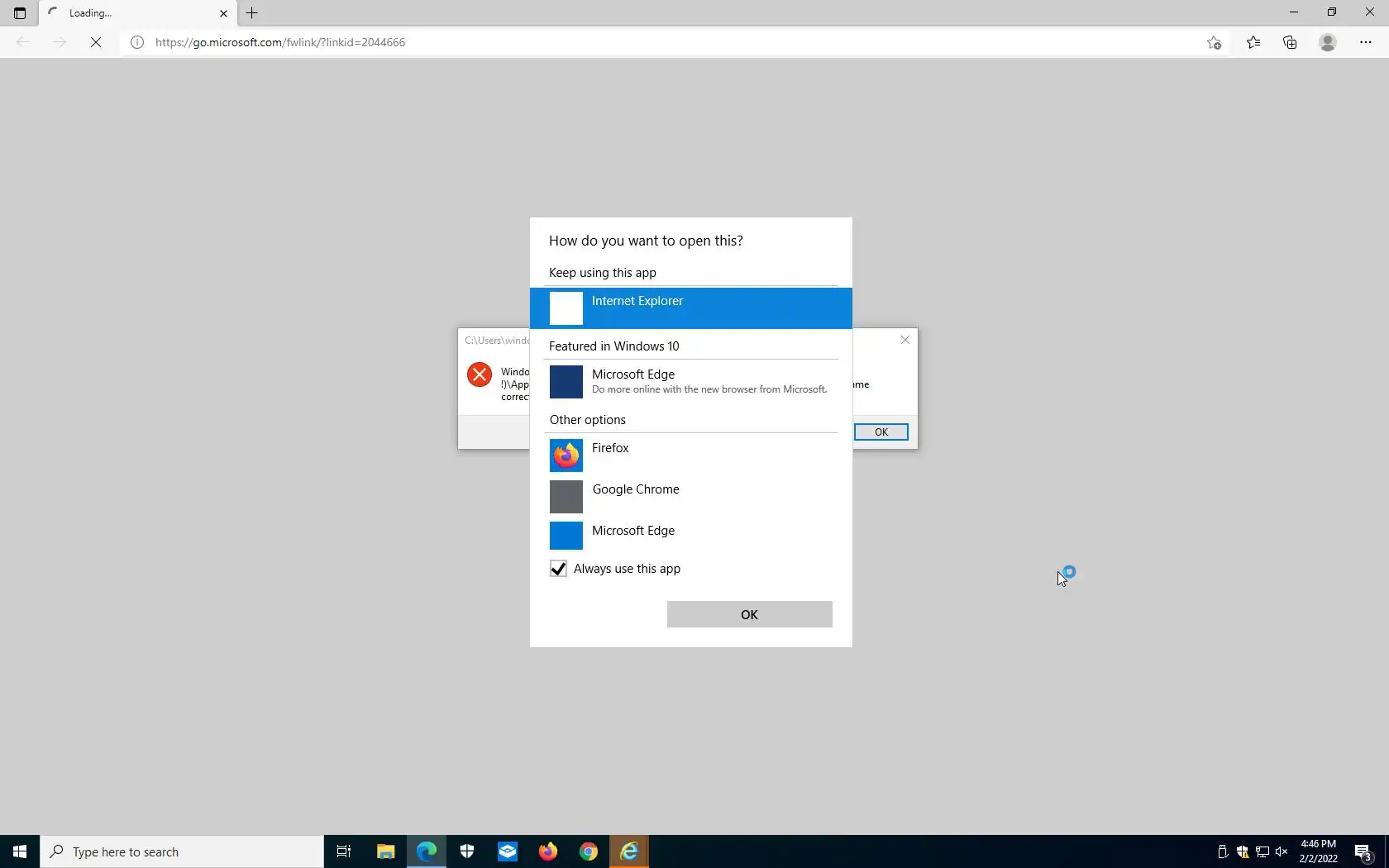1389x868 pixels.
Task: Click the Google Chrome icon tile in dialog
Action: [x=566, y=497]
